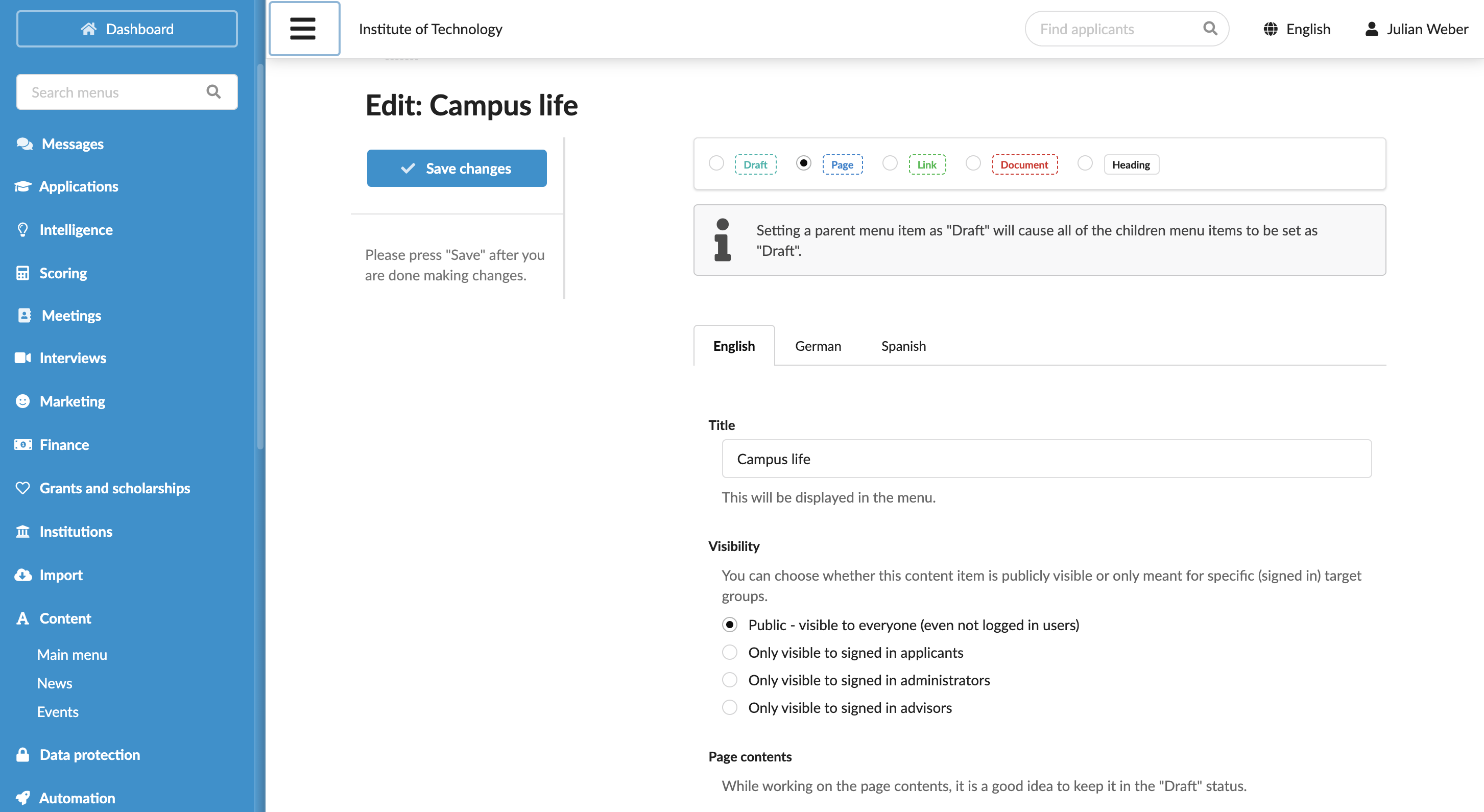This screenshot has height=812, width=1484.
Task: Click the Applications graduation cap icon
Action: [23, 186]
